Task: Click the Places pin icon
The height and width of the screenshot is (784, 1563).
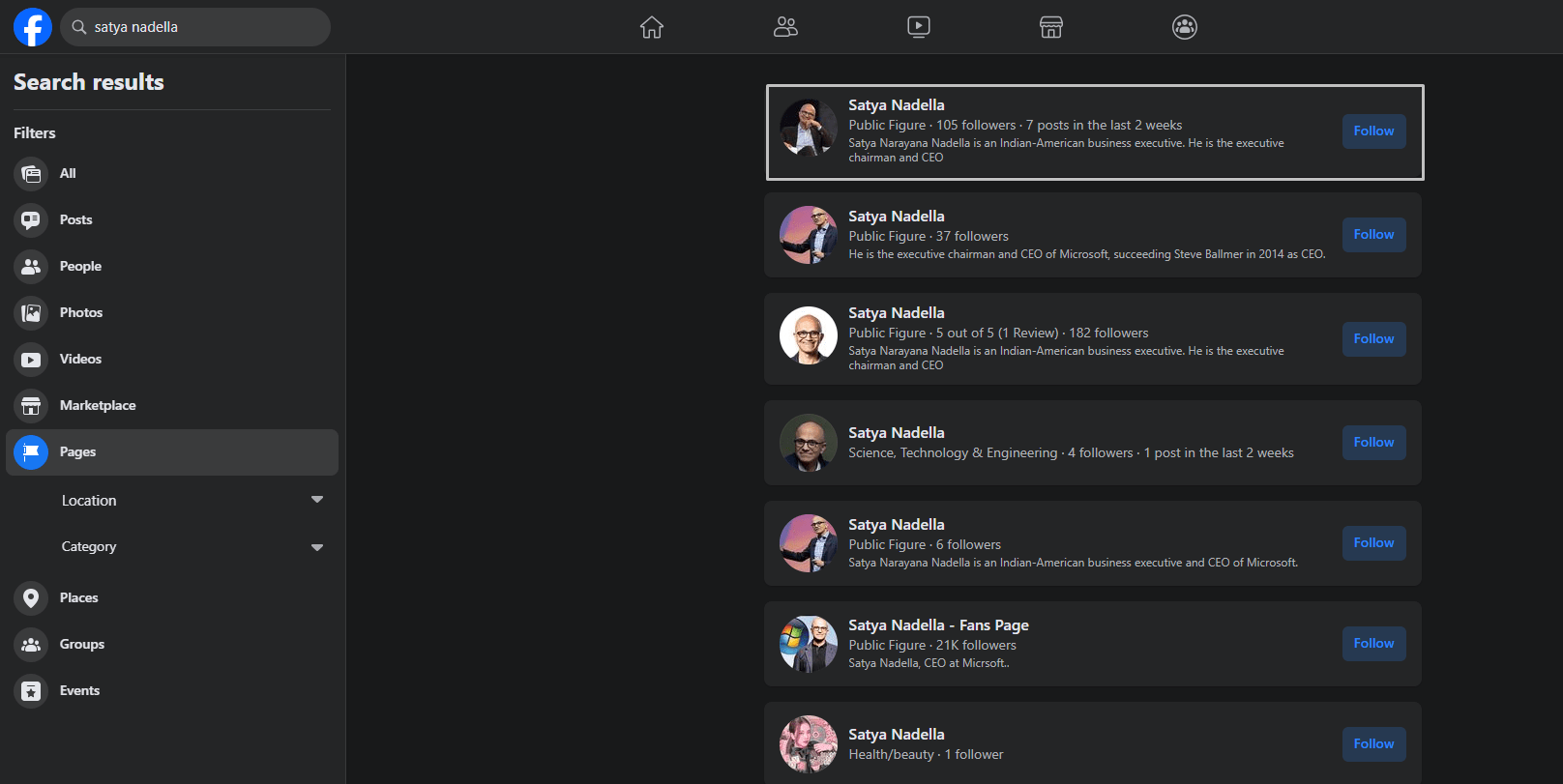Action: click(x=31, y=598)
